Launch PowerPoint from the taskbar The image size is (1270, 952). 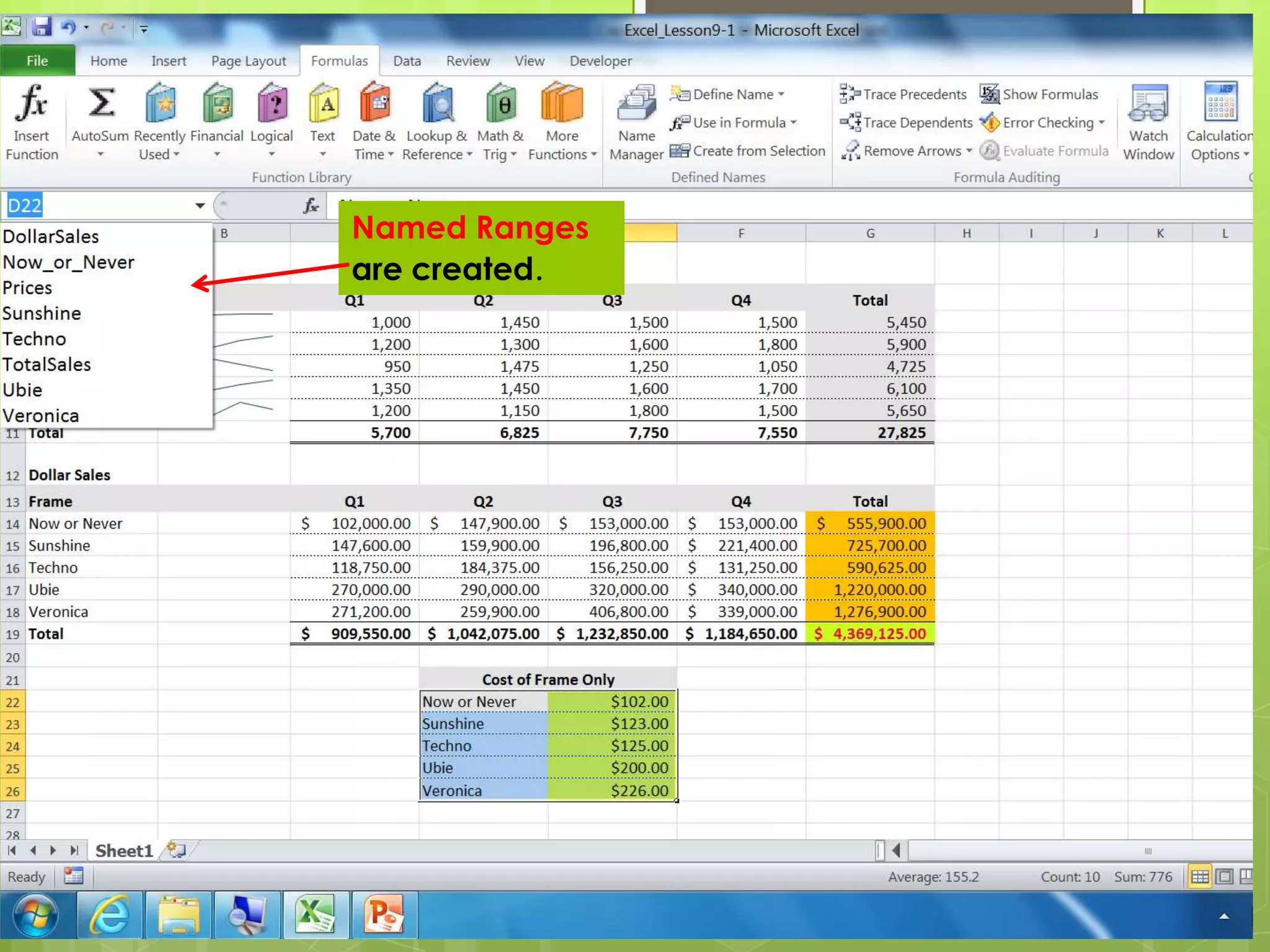(384, 915)
